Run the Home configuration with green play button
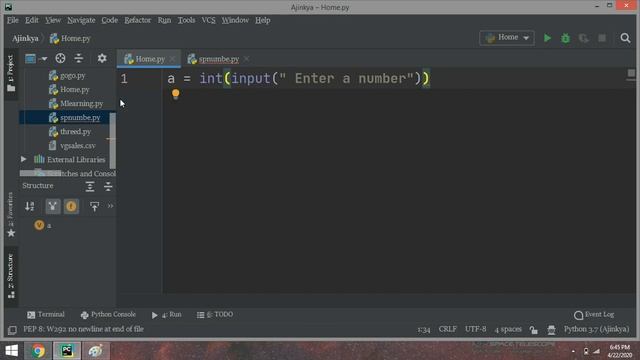The image size is (640, 360). click(547, 38)
